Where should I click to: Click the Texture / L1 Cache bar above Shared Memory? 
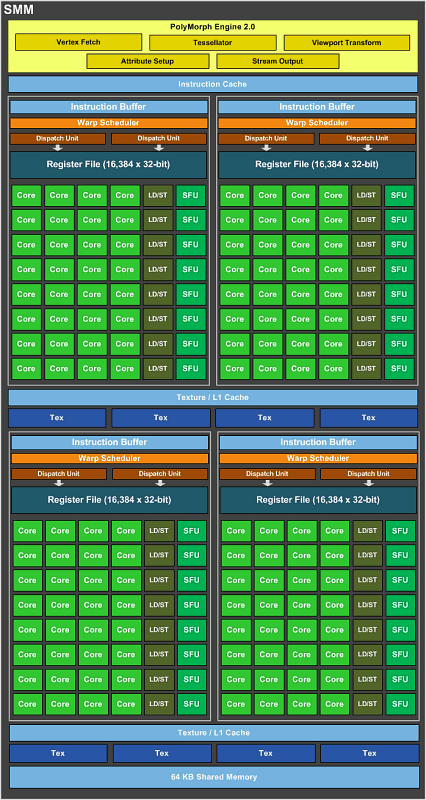(x=214, y=733)
